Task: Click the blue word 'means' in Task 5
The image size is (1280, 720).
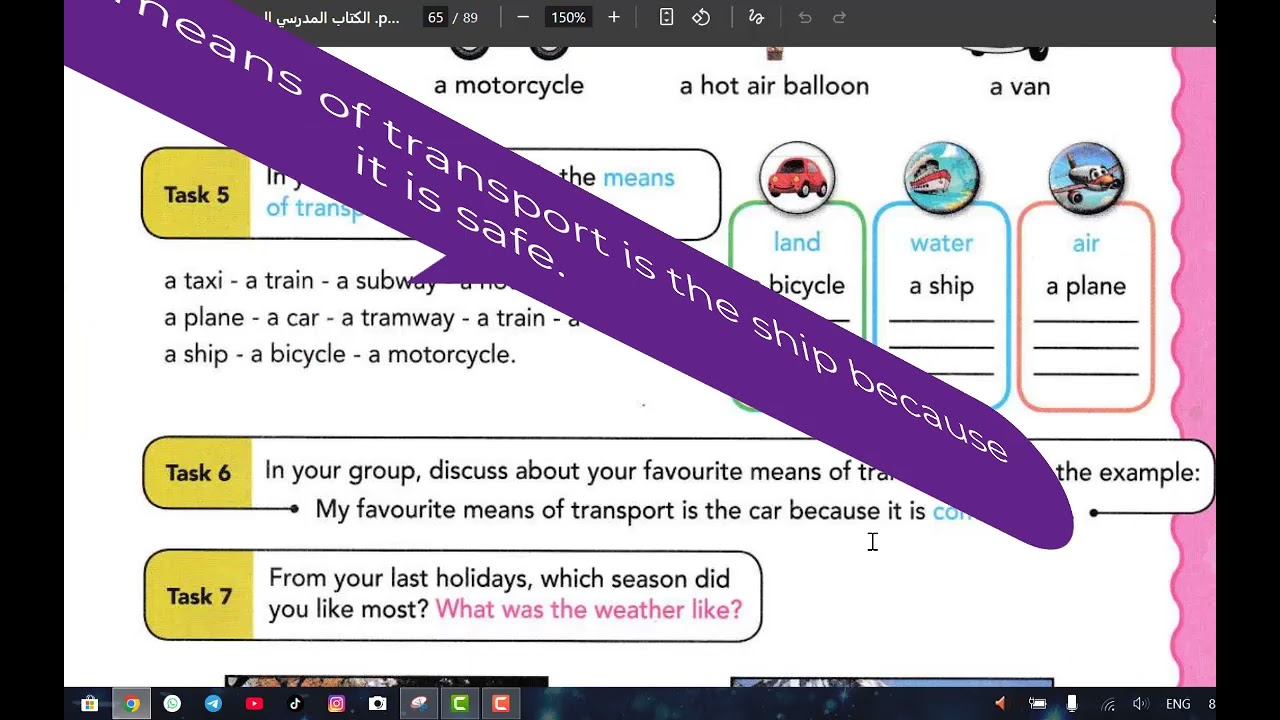Action: click(x=639, y=178)
